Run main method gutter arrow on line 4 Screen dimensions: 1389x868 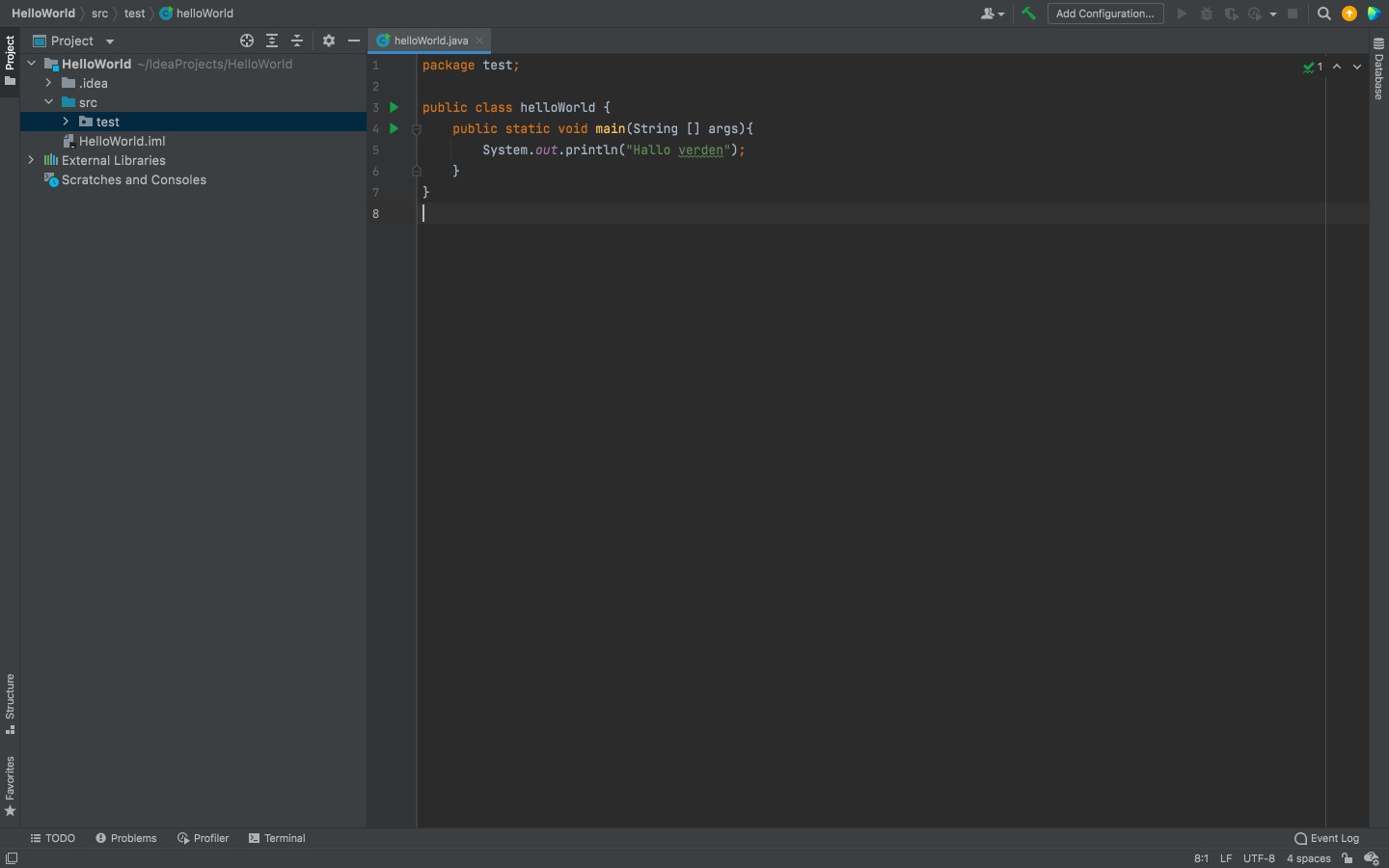tap(394, 128)
